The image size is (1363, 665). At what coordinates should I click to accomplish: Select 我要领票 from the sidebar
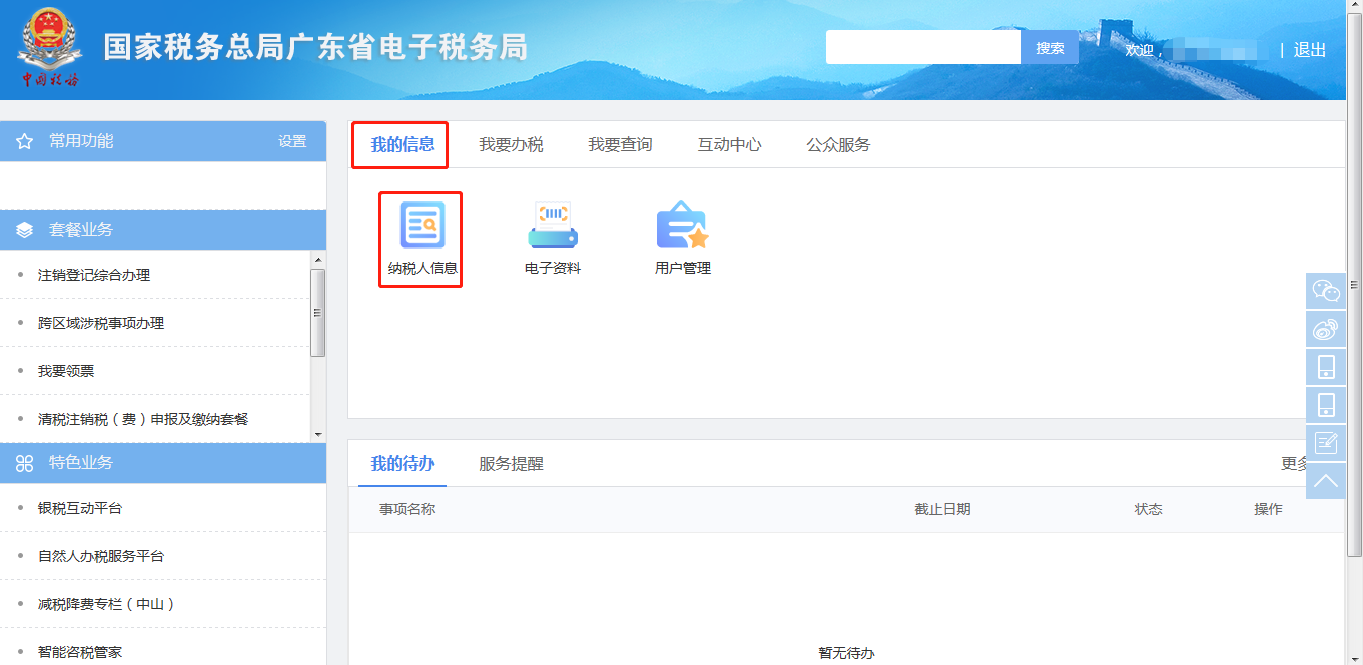[x=66, y=371]
